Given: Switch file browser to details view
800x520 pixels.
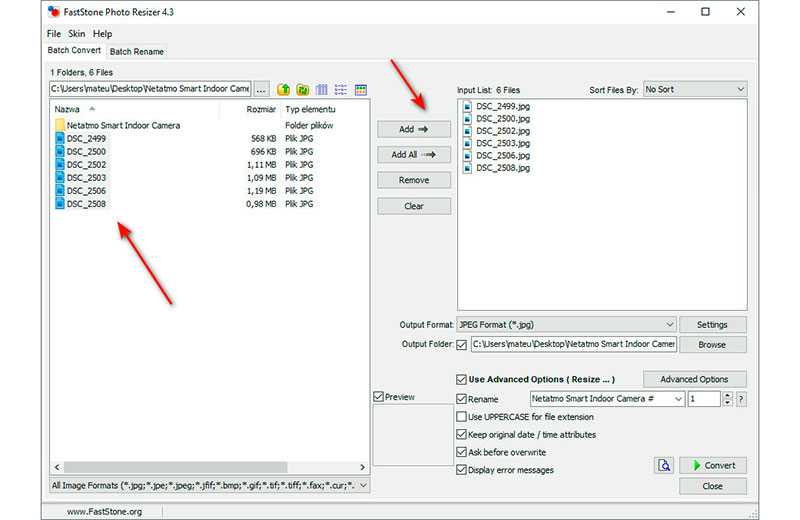Looking at the screenshot, I should click(322, 90).
